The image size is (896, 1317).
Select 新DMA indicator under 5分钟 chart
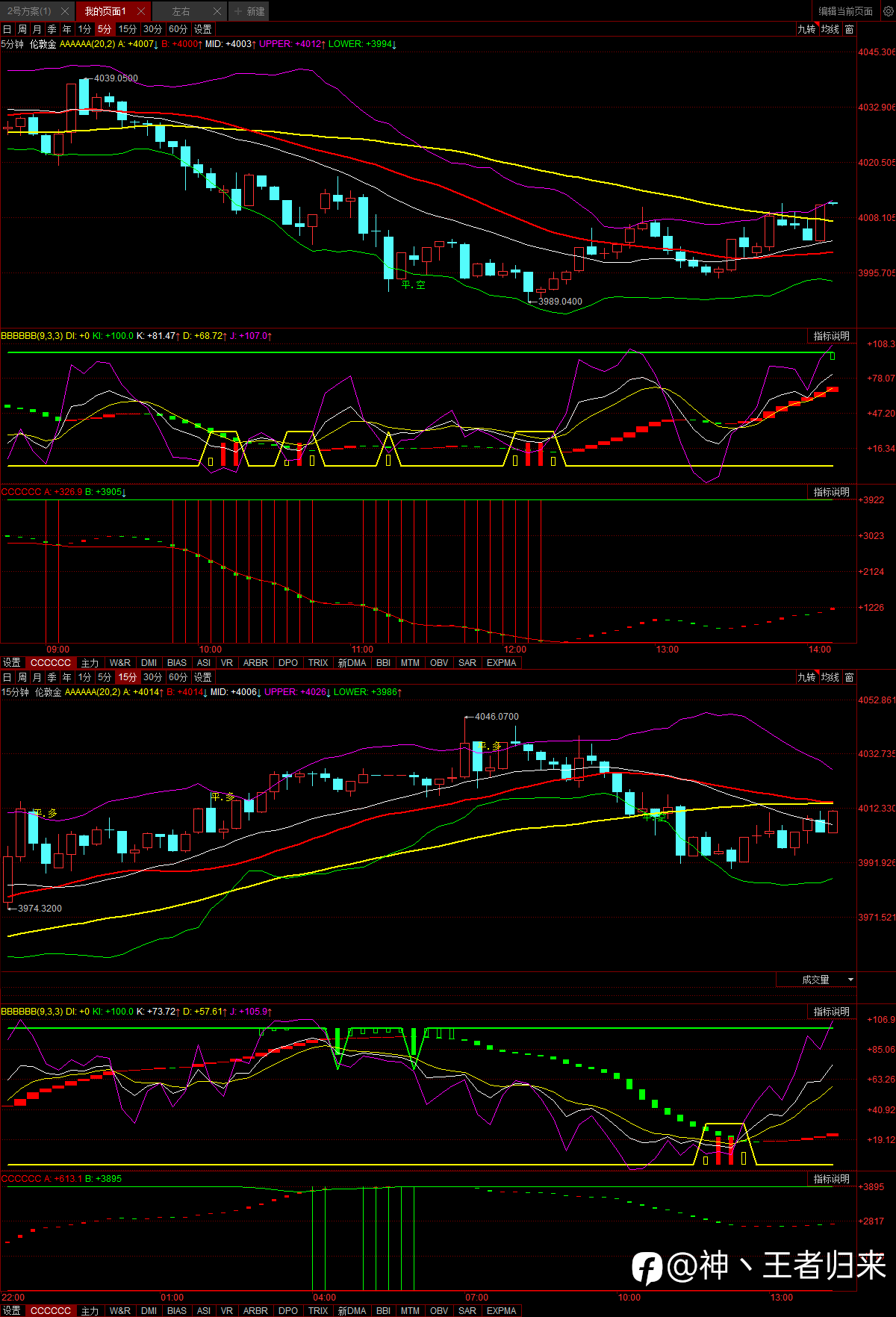tap(352, 663)
